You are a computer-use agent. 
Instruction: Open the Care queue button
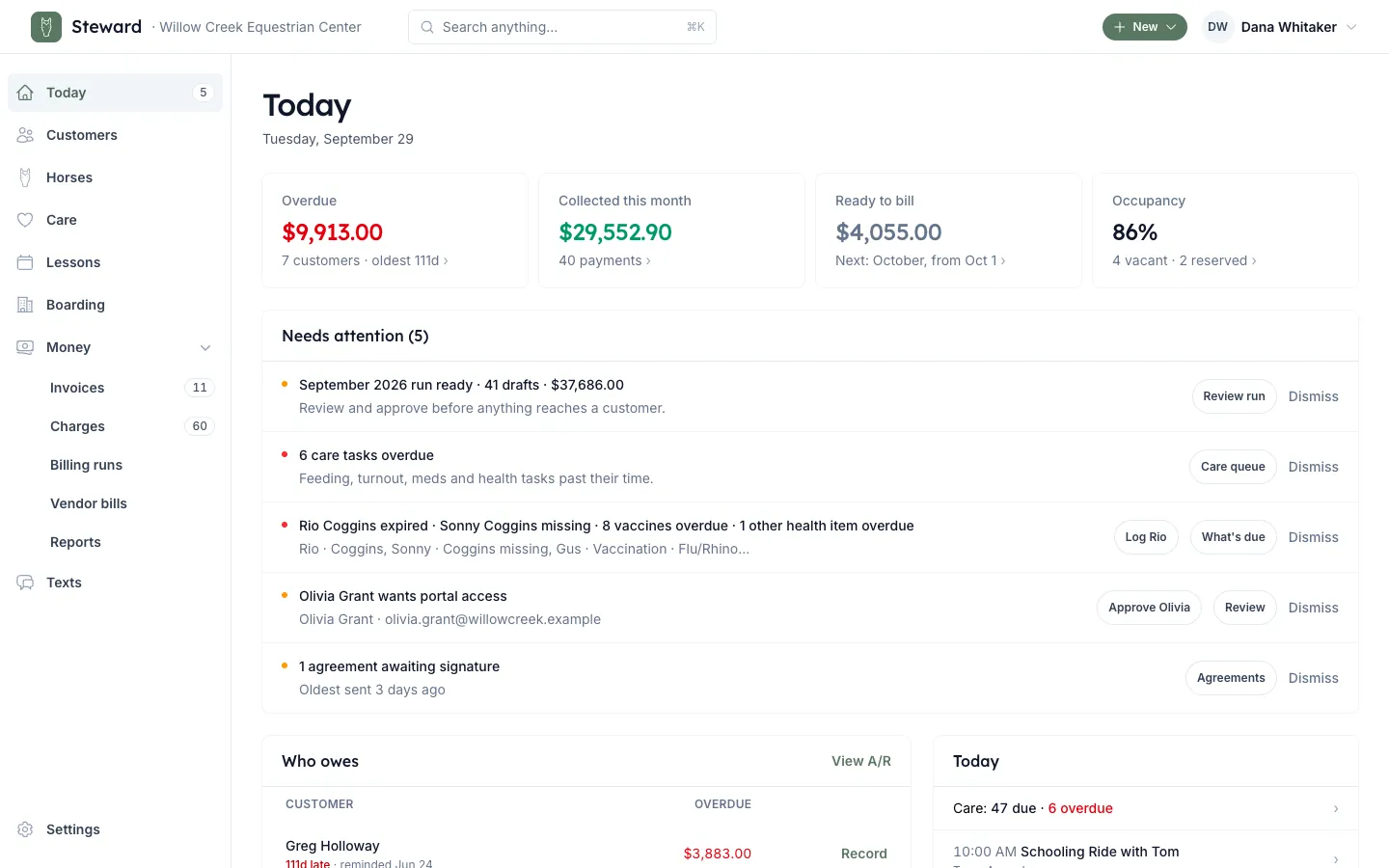coord(1233,467)
